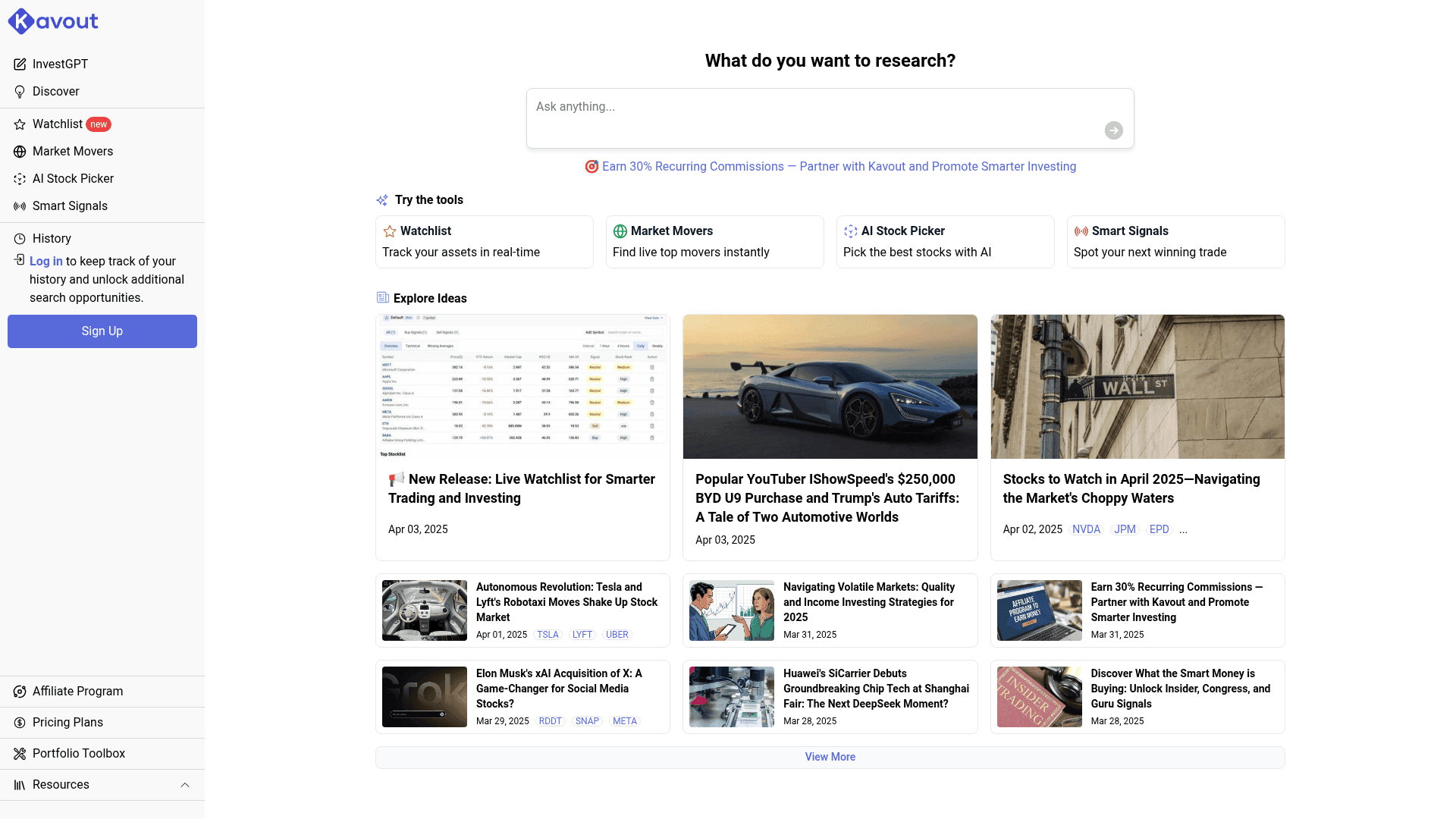1456x819 pixels.
Task: Click the Watchlist star icon in sidebar
Action: coord(20,124)
